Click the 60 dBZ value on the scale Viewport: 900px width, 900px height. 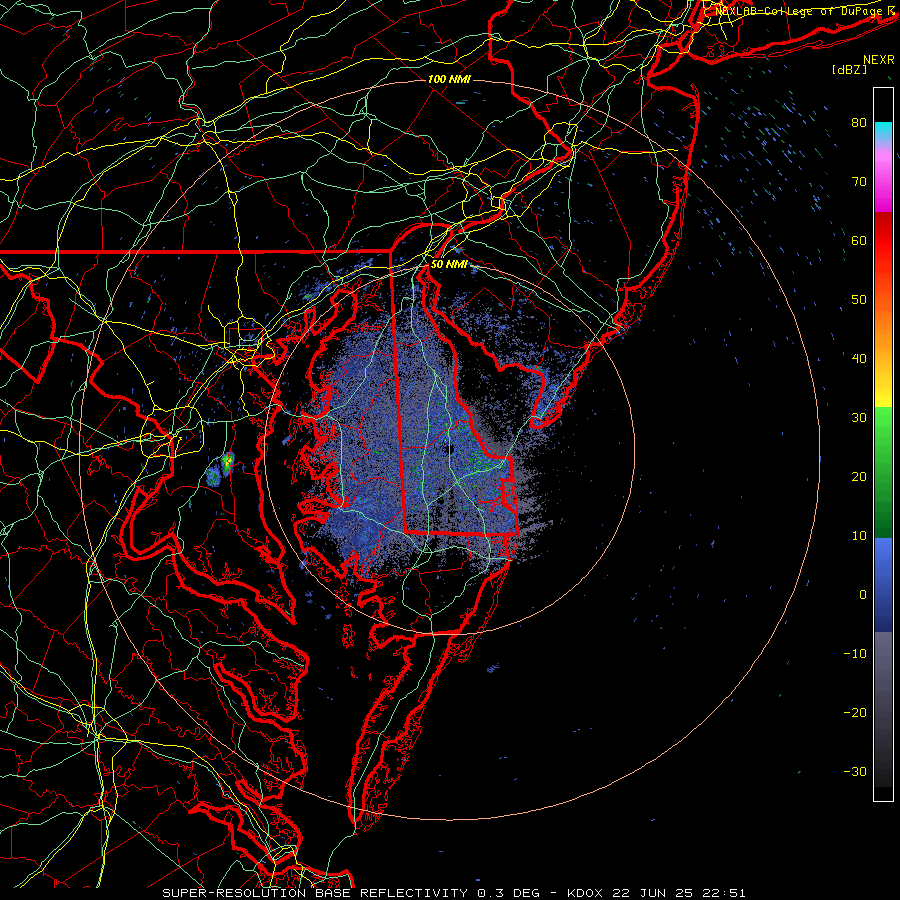tap(859, 240)
